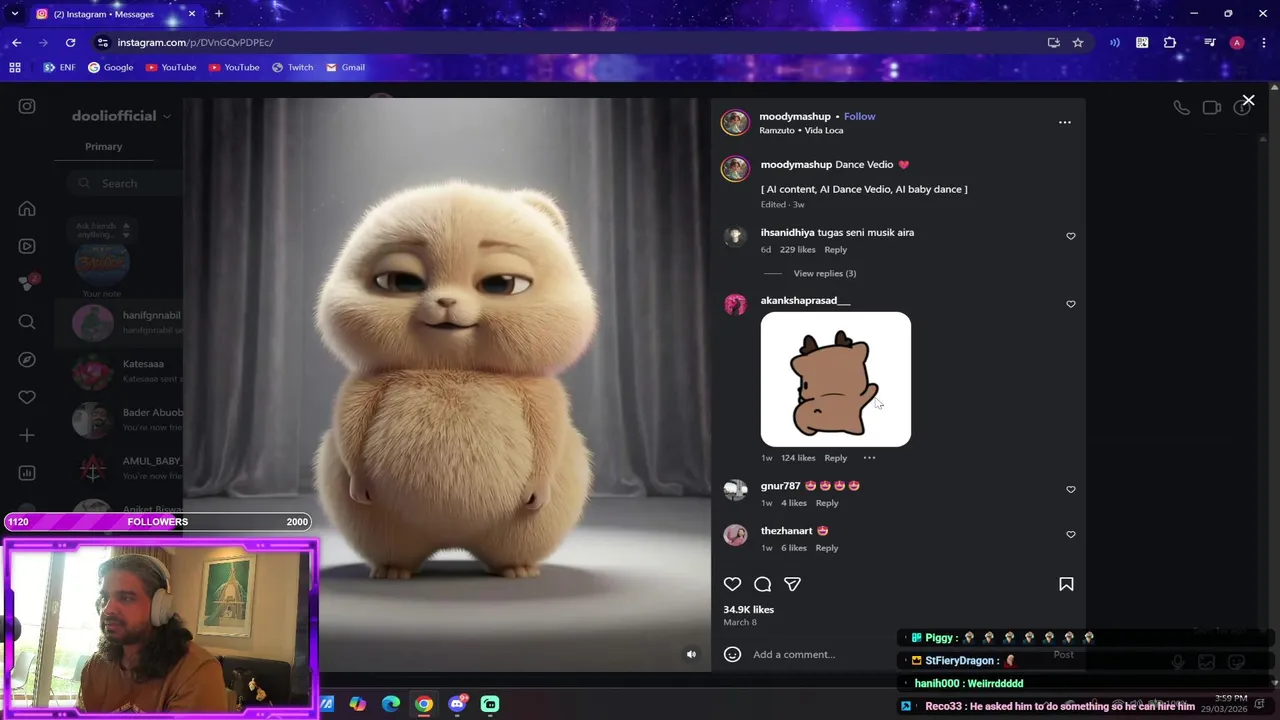Open Notifications heart in the sidebar
1280x720 pixels.
coord(27,397)
